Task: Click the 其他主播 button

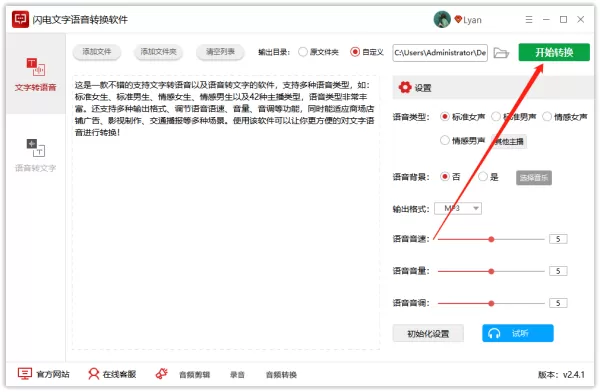Action: click(x=509, y=141)
